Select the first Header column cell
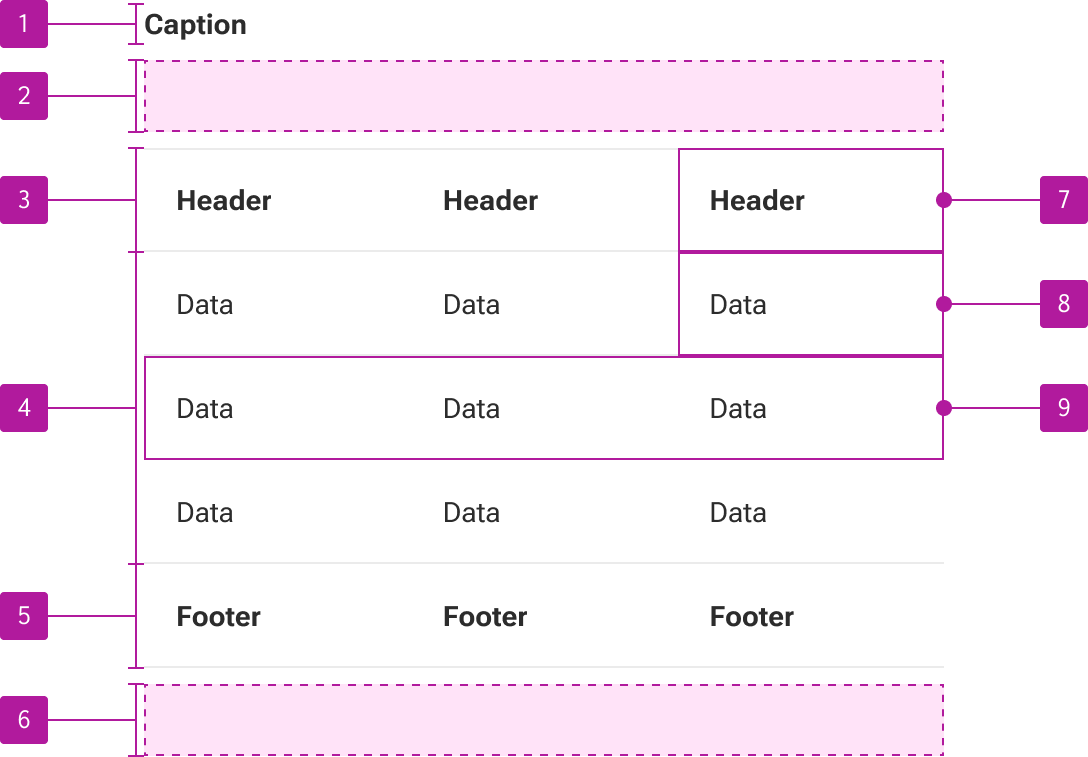This screenshot has height=757, width=1088. tap(278, 200)
